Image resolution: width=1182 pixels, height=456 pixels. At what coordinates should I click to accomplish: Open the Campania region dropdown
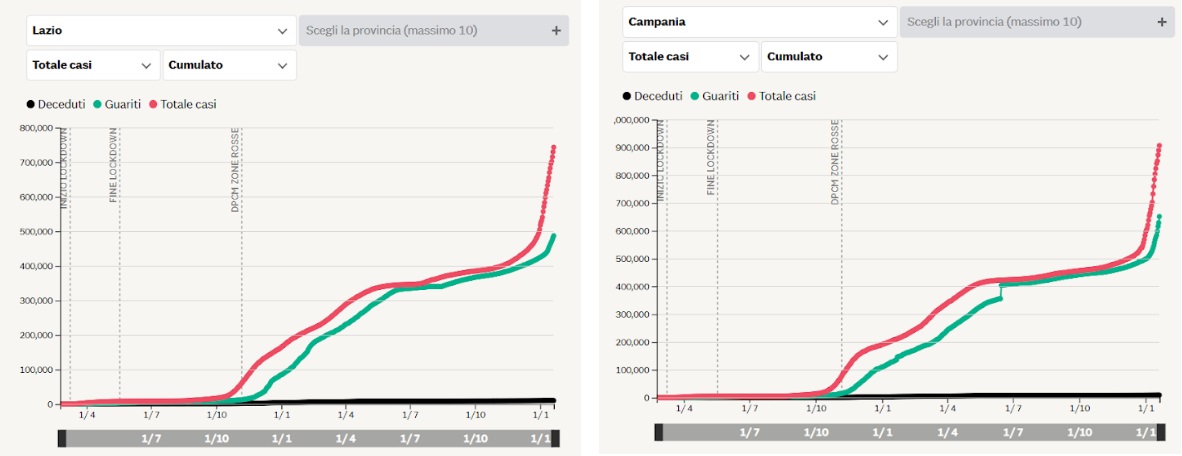[x=759, y=22]
